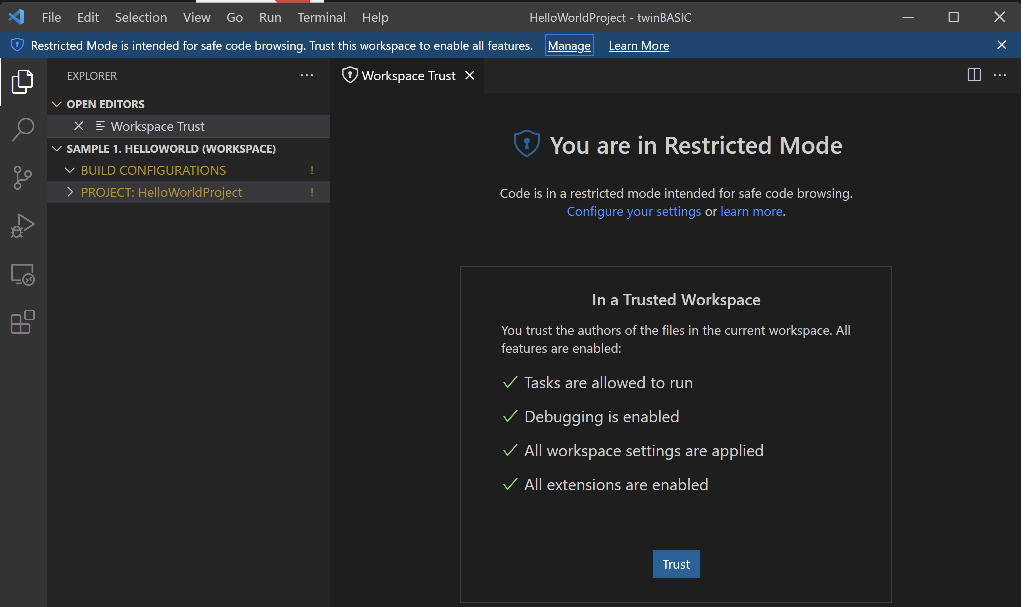The image size is (1025, 607).
Task: Open the Extensions view icon
Action: click(22, 322)
